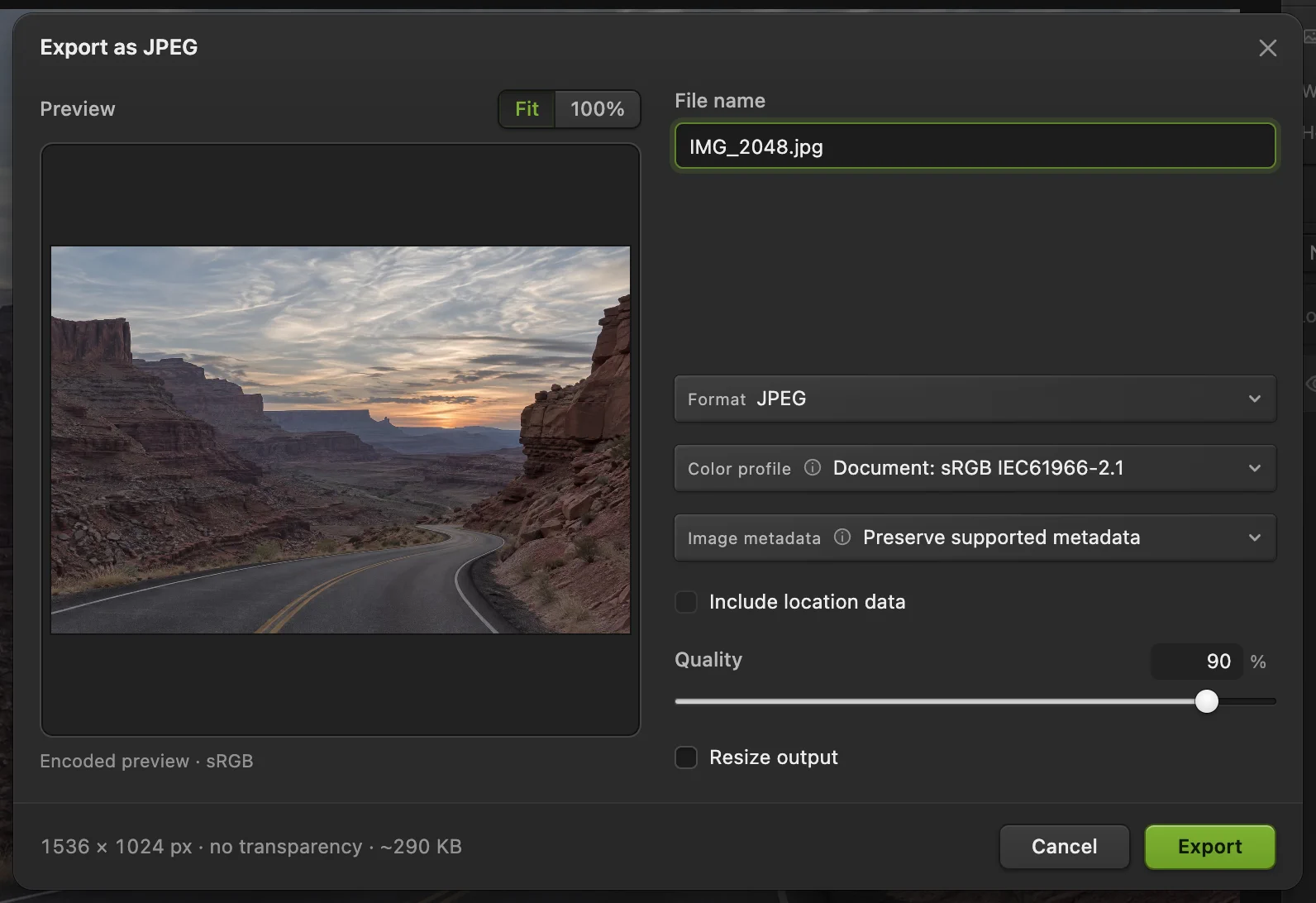Click the Cancel button
This screenshot has height=903, width=1316.
(x=1065, y=847)
